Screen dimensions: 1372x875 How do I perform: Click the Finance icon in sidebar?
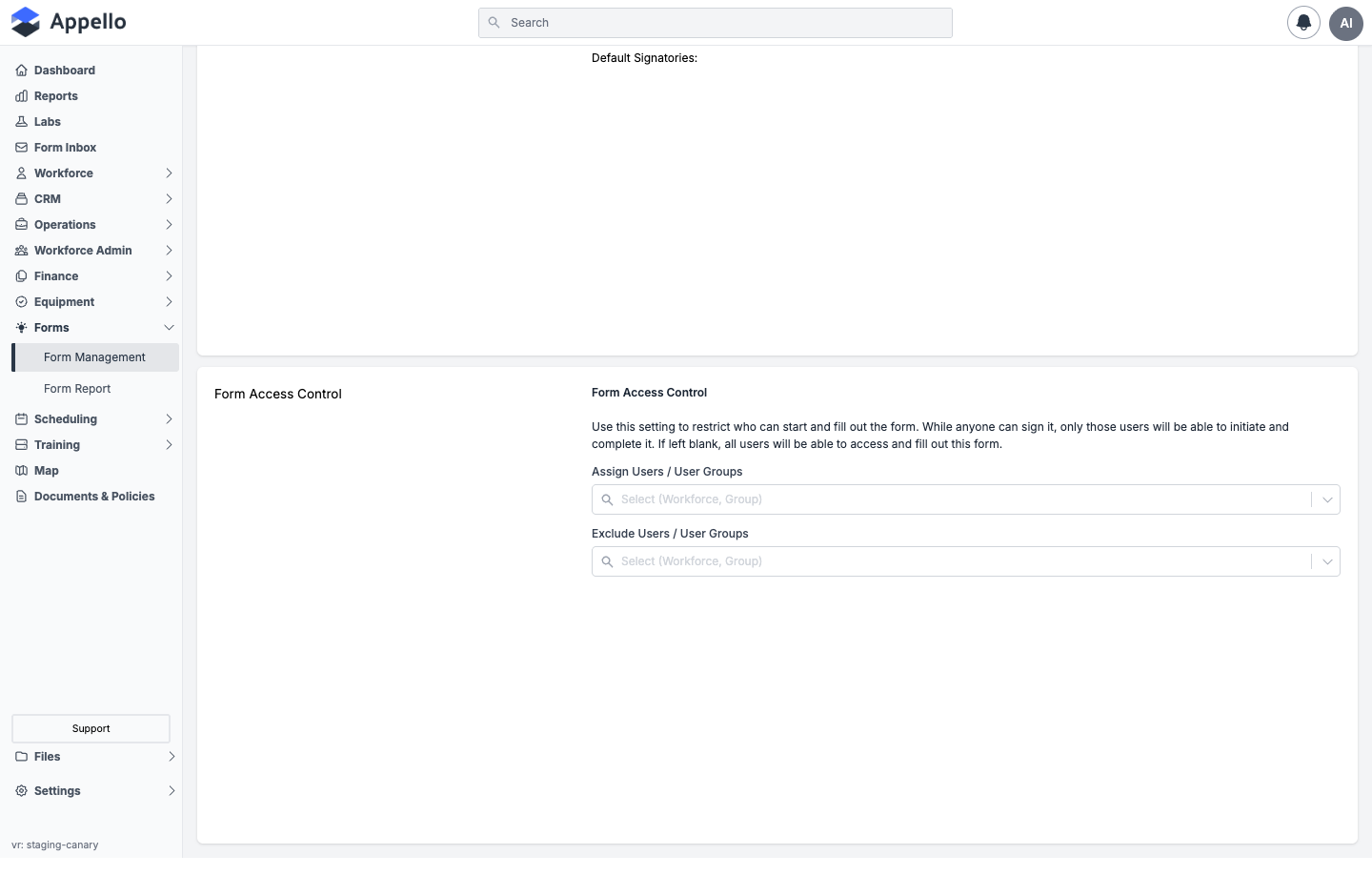(21, 276)
